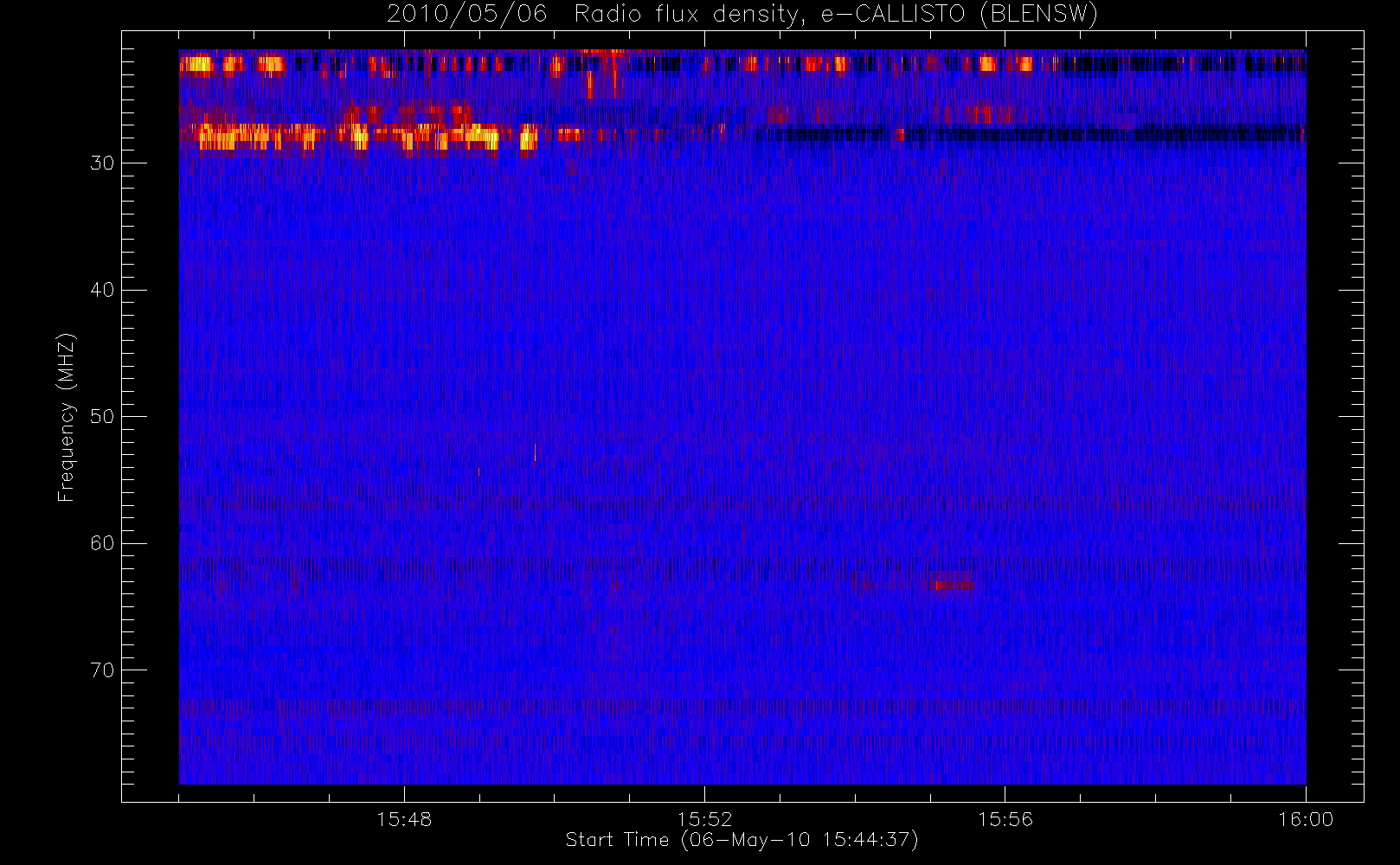The height and width of the screenshot is (865, 1400).
Task: Click the 15:56 time tick label
Action: 1005,819
